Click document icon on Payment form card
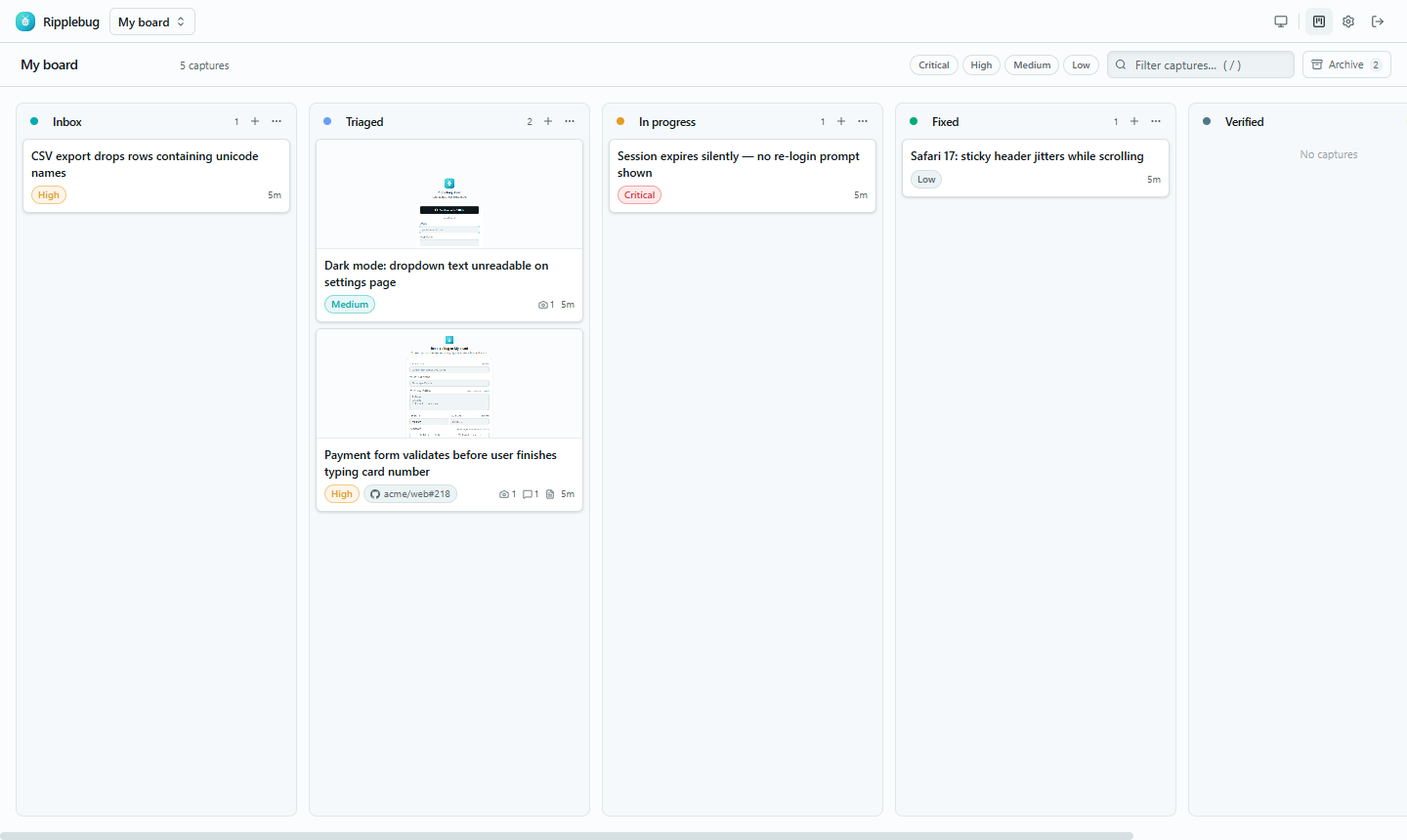This screenshot has height=840, width=1407. 550,494
